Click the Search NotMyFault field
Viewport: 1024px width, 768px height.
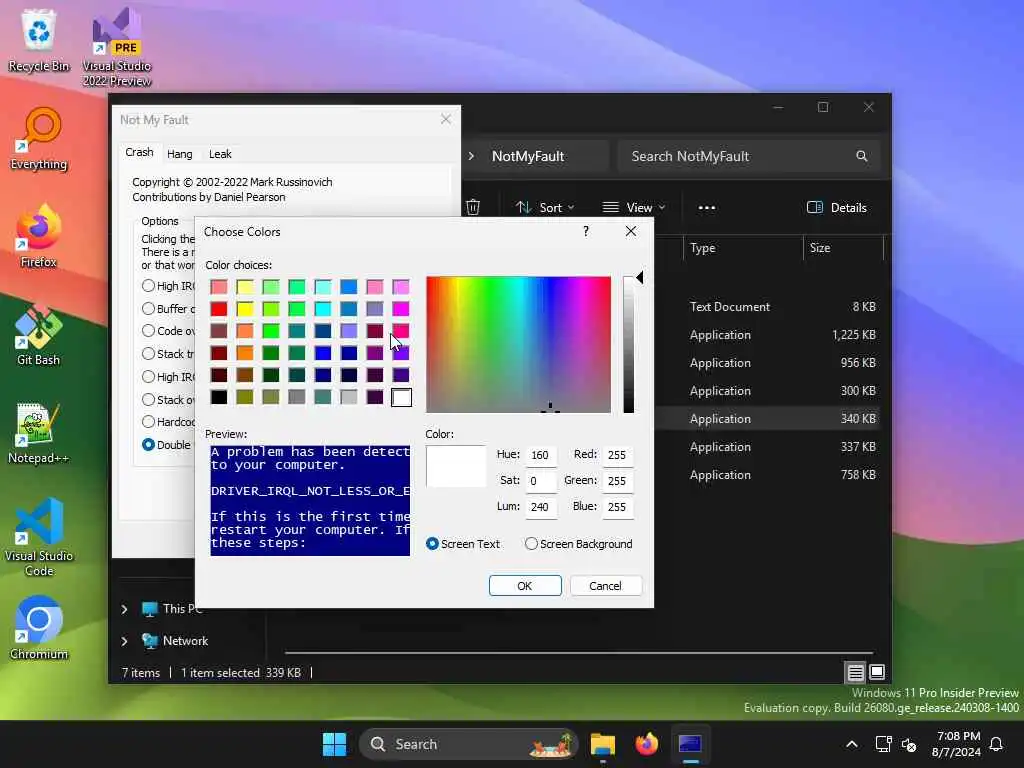pyautogui.click(x=749, y=156)
